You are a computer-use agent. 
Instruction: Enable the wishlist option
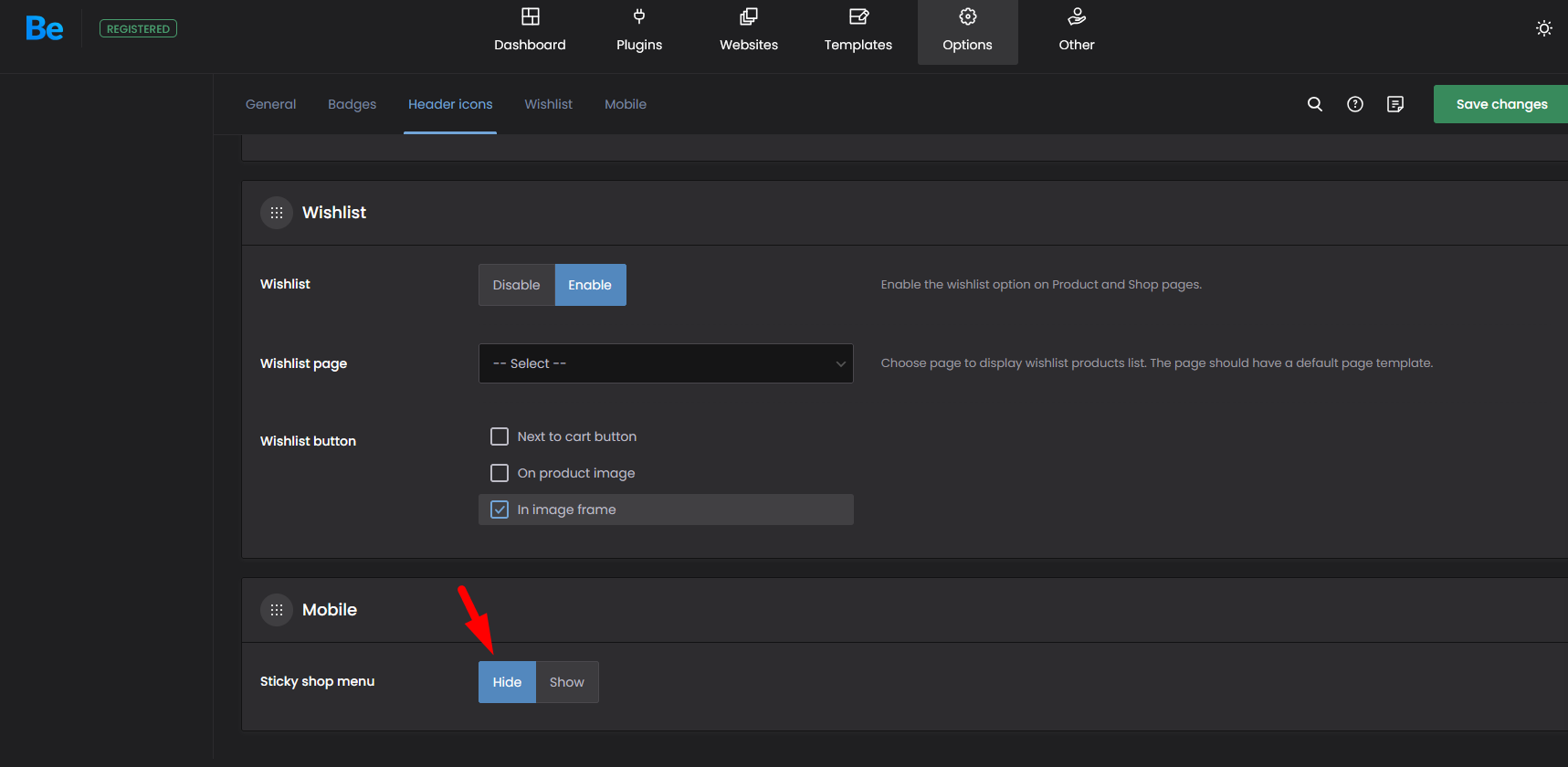click(590, 285)
